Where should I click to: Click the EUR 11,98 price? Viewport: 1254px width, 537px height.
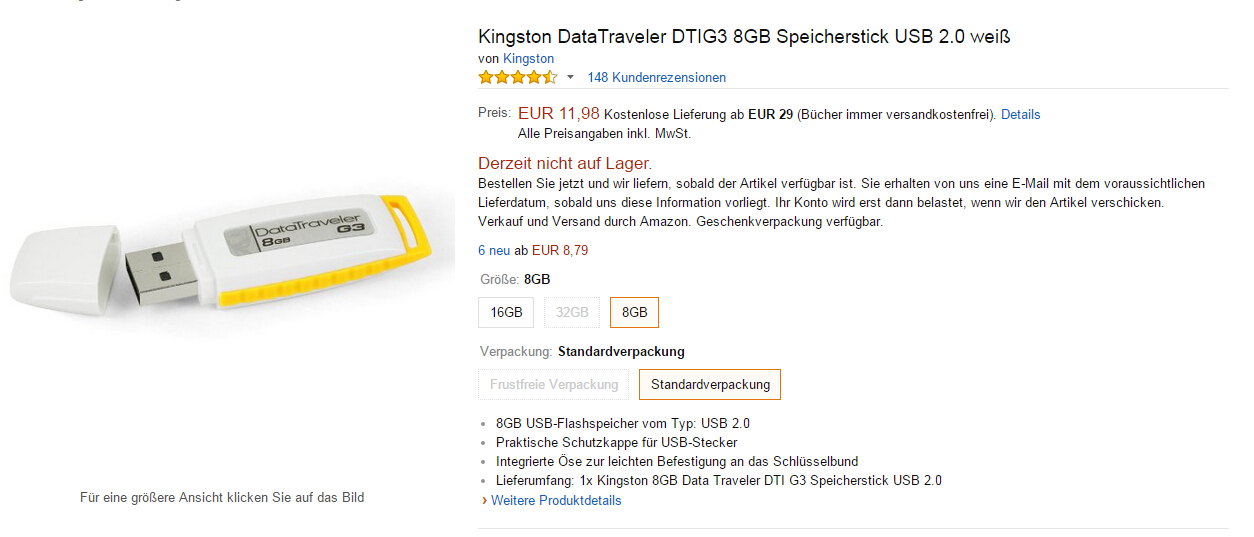[558, 114]
